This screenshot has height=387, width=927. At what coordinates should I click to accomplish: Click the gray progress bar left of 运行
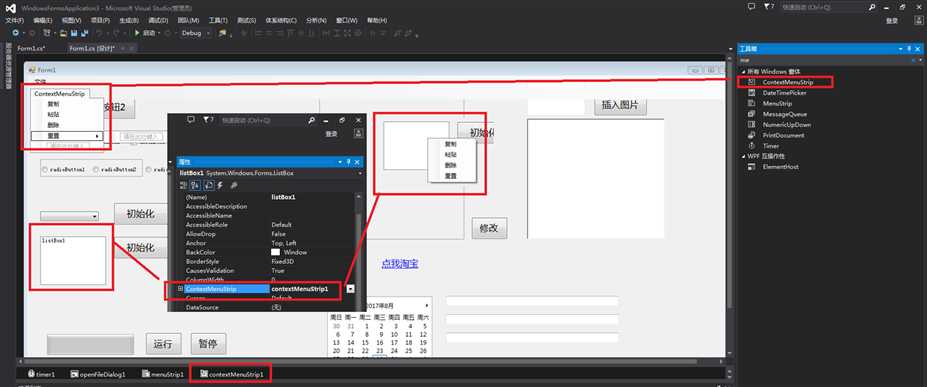(90, 344)
